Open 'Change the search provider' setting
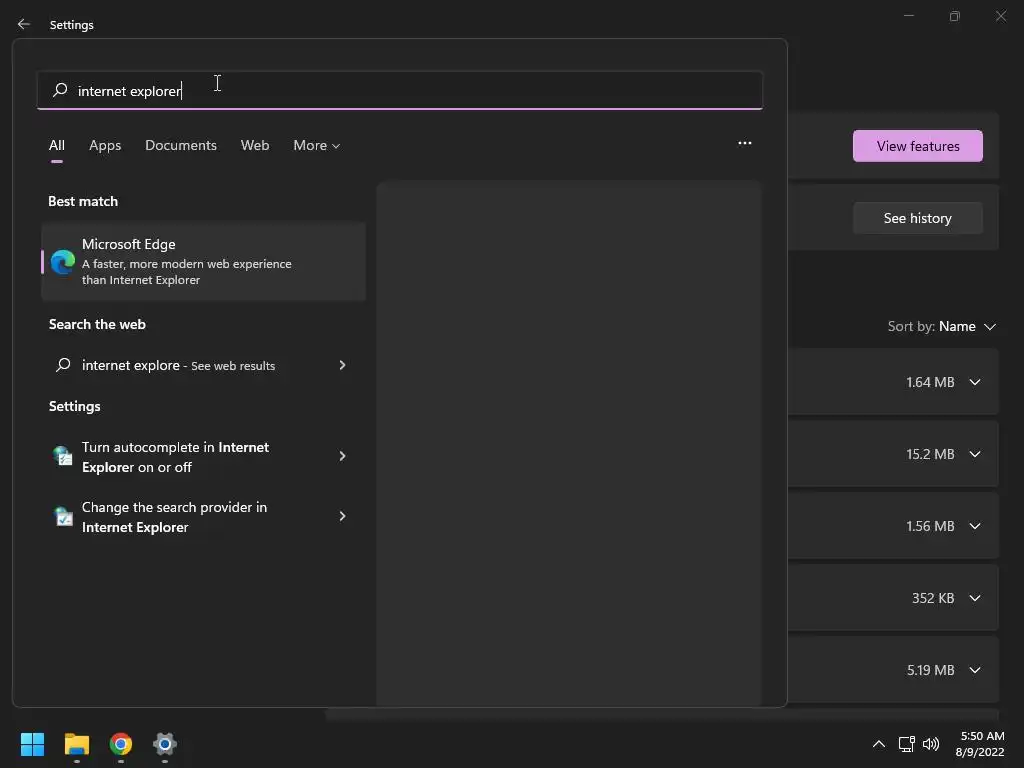Image resolution: width=1024 pixels, height=768 pixels. (203, 517)
